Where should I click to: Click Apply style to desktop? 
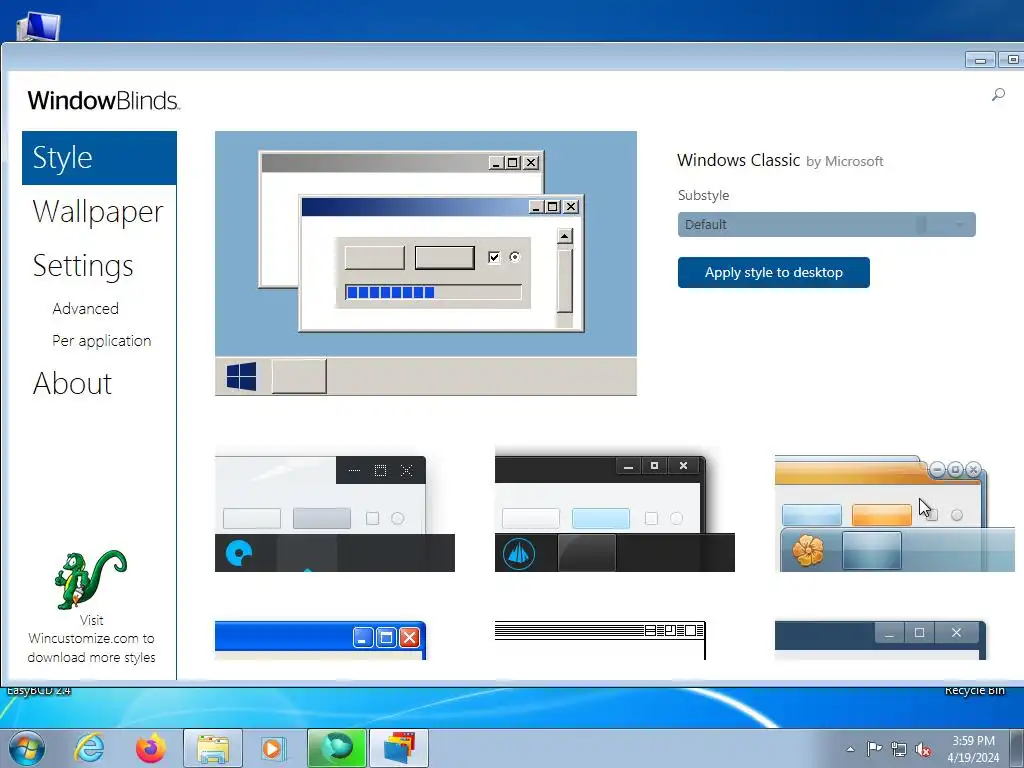pyautogui.click(x=773, y=272)
